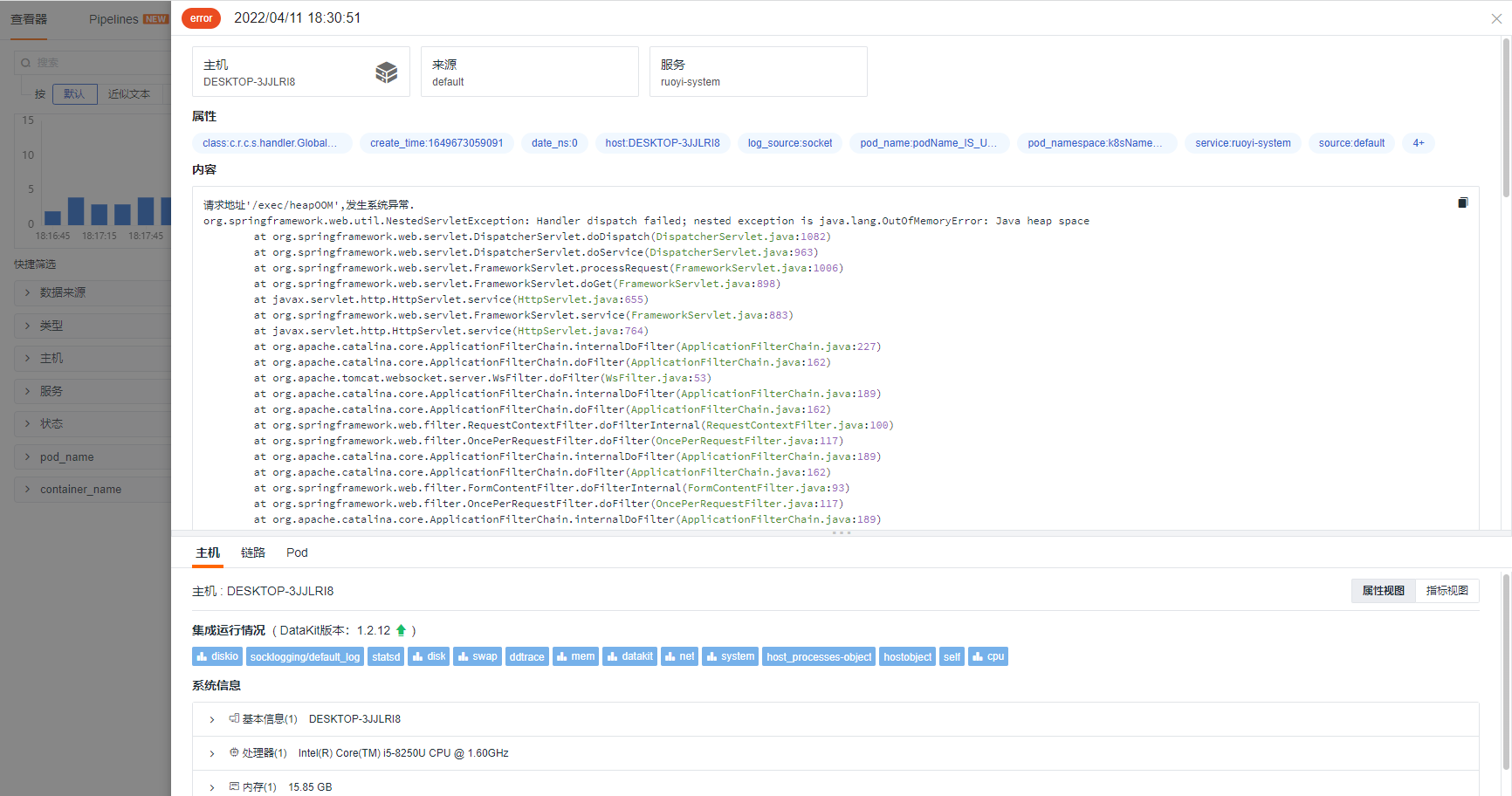1512x796 pixels.
Task: Click the pod_name:podName_IS_U attribute tag
Action: [x=930, y=143]
